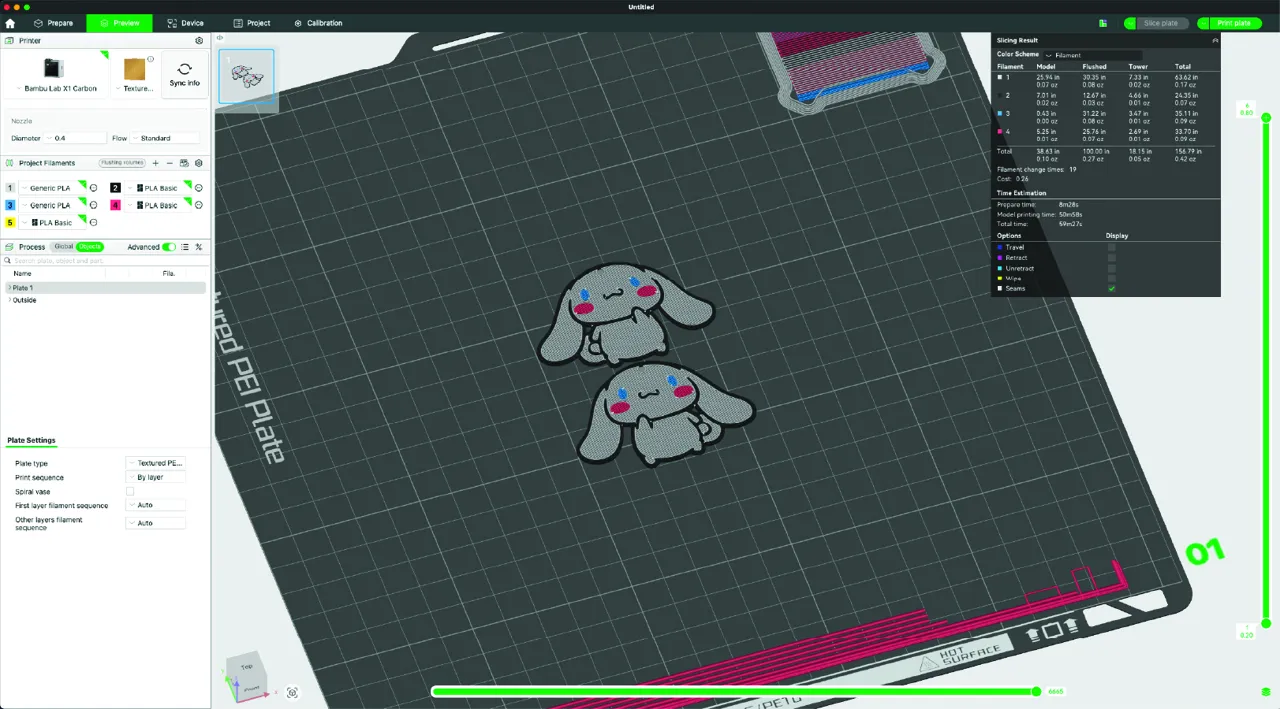Open printer settings gear icon
This screenshot has width=1280, height=709.
[199, 41]
